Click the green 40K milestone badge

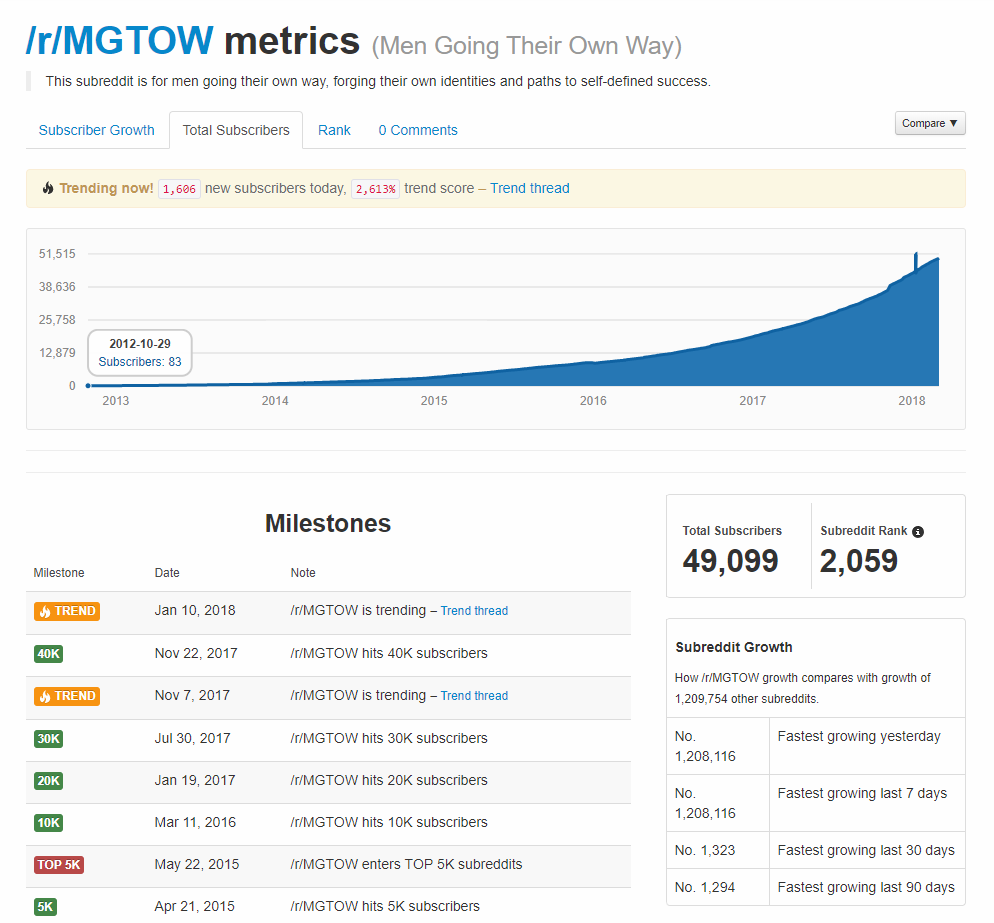(x=49, y=654)
